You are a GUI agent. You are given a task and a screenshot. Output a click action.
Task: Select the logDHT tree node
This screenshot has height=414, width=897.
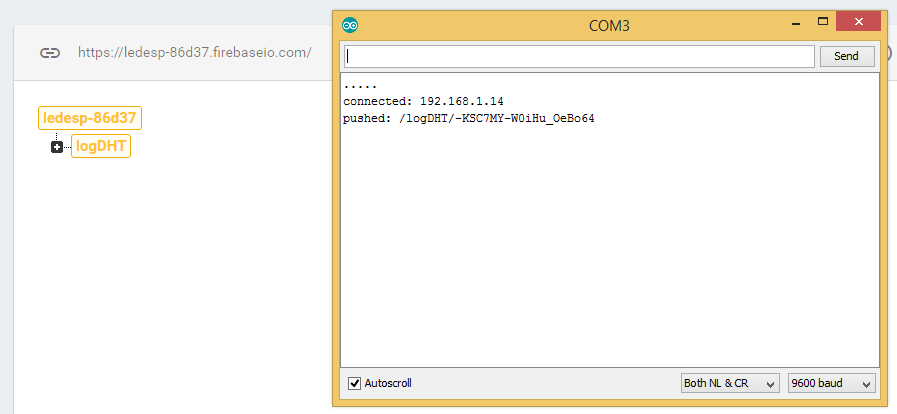(x=101, y=146)
